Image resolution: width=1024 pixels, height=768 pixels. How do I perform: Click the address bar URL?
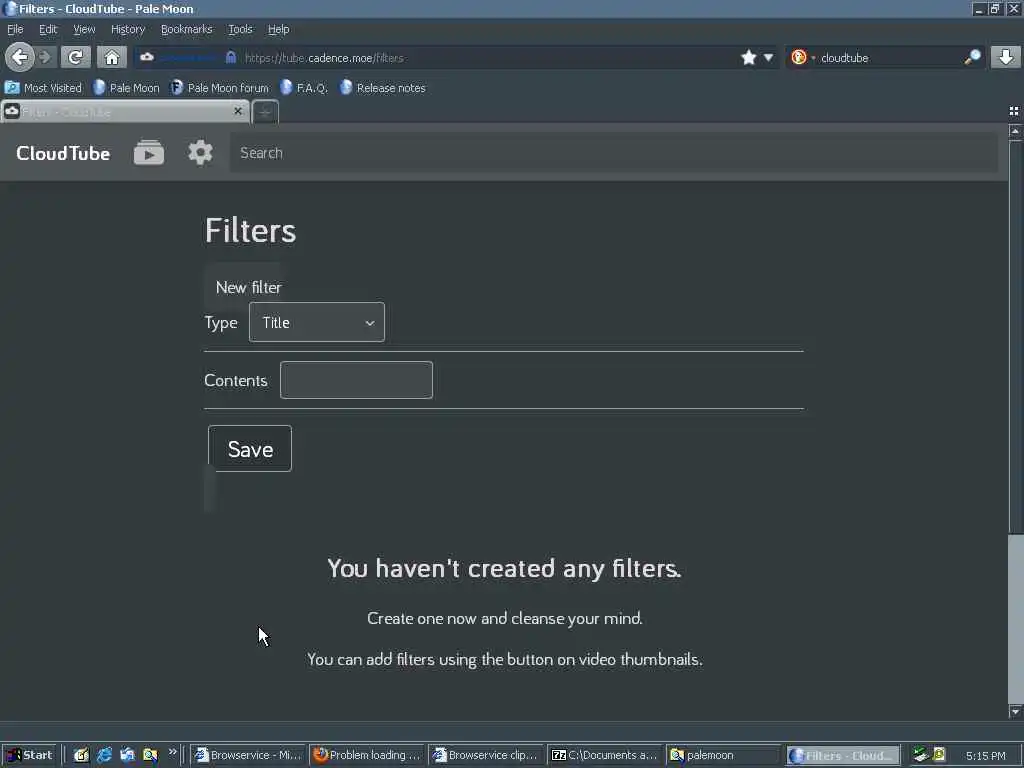325,57
